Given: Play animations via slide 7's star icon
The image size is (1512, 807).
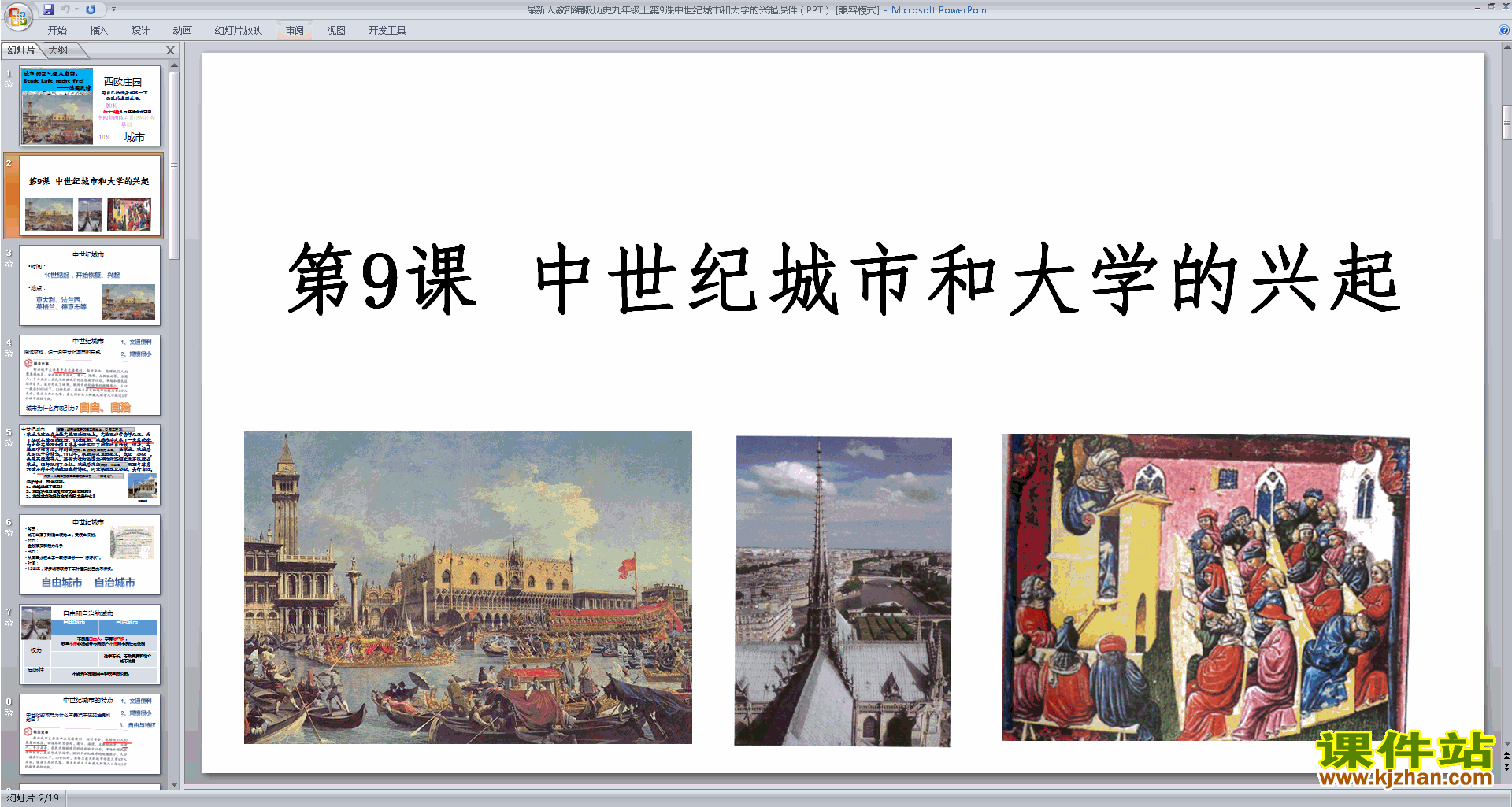Looking at the screenshot, I should click(x=9, y=622).
